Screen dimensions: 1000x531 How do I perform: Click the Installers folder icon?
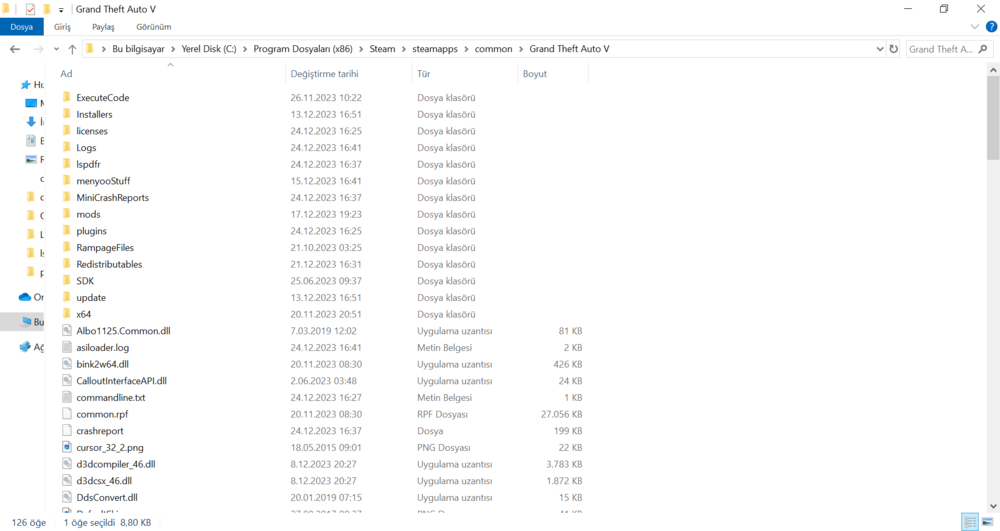click(66, 114)
